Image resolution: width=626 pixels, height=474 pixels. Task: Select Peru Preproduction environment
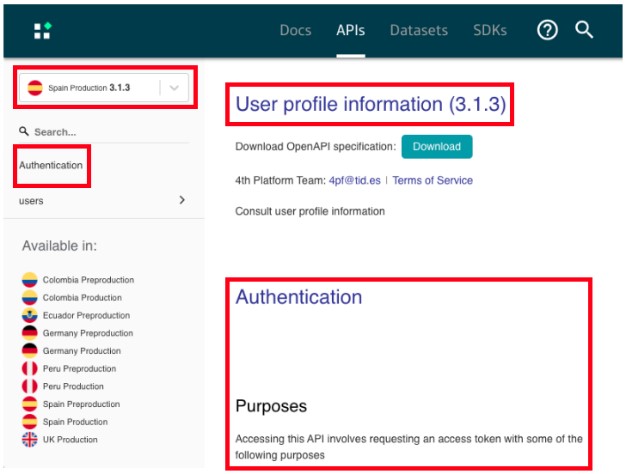pos(79,369)
